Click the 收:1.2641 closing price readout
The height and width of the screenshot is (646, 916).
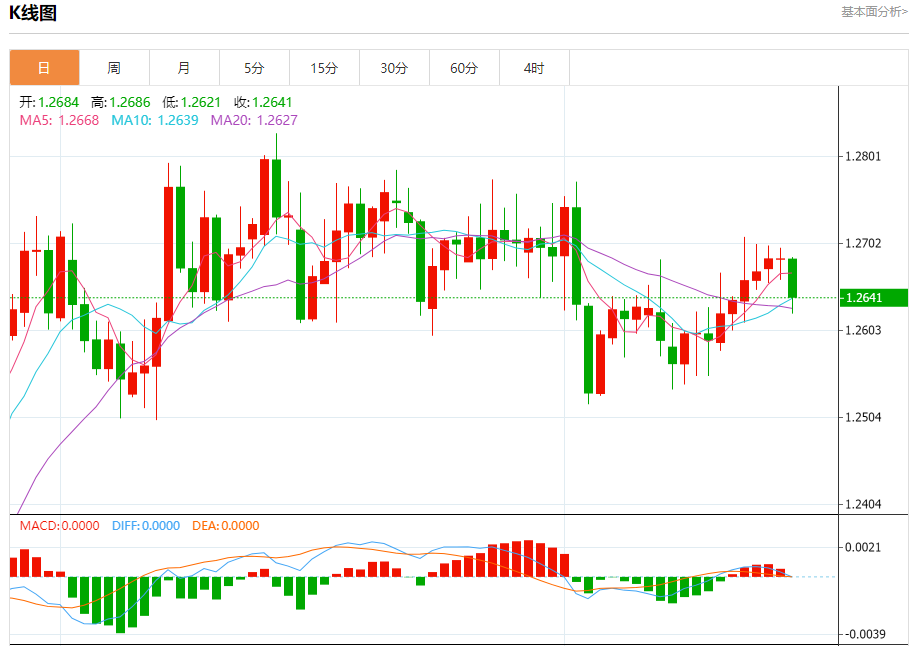coord(263,102)
